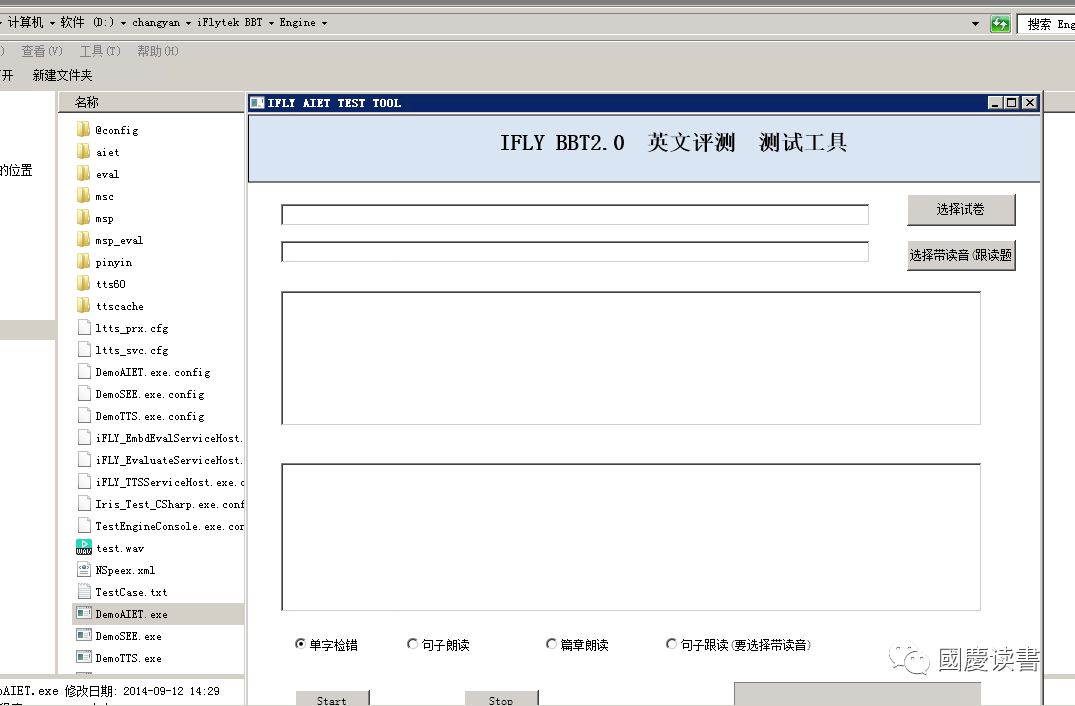Image resolution: width=1075 pixels, height=706 pixels.
Task: Open the @config folder icon
Action: [x=84, y=130]
